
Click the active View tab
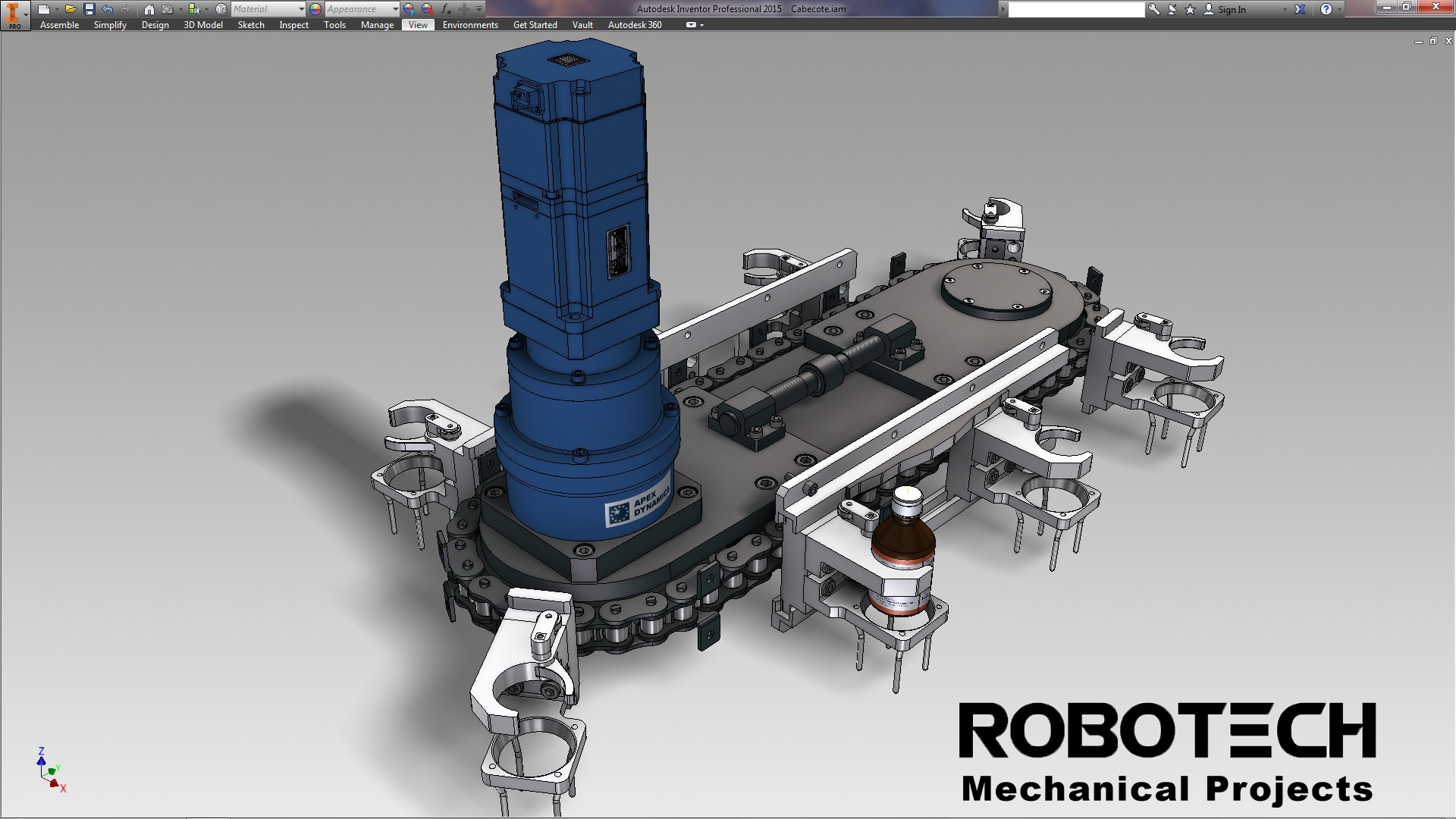(418, 25)
